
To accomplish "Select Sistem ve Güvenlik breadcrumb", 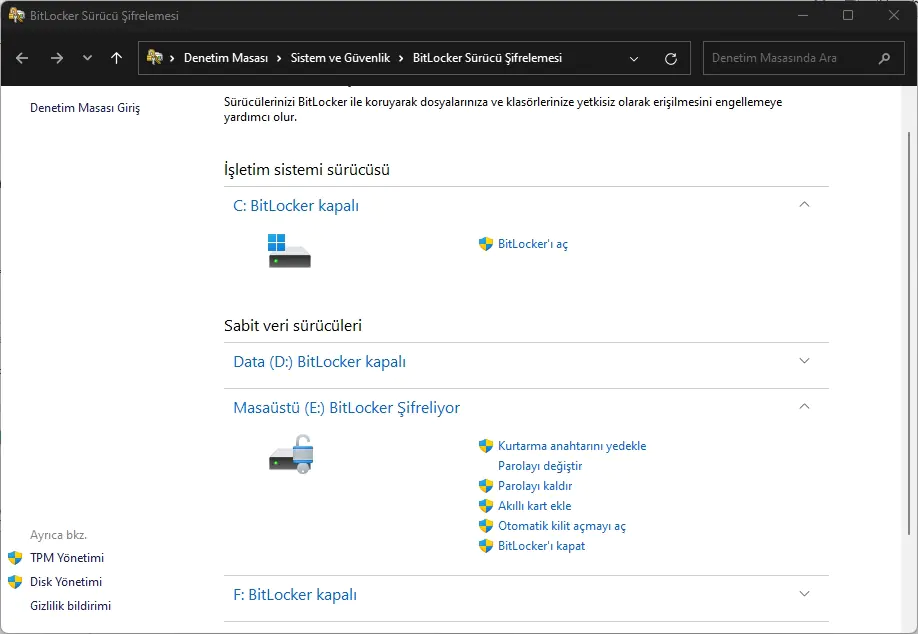I will coord(340,58).
